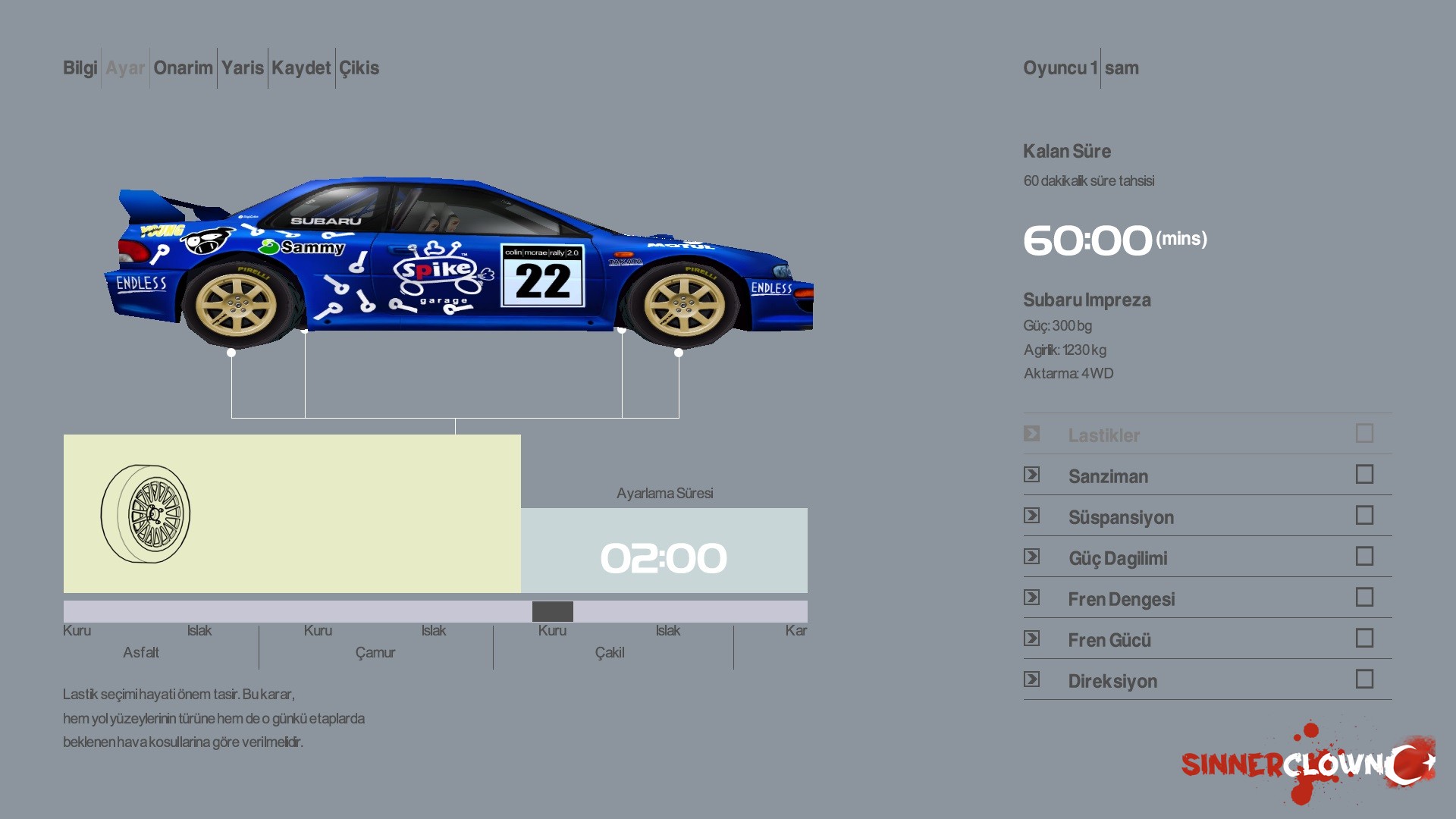Viewport: 1456px width, 819px height.
Task: Click the Kar tyre label
Action: point(796,630)
